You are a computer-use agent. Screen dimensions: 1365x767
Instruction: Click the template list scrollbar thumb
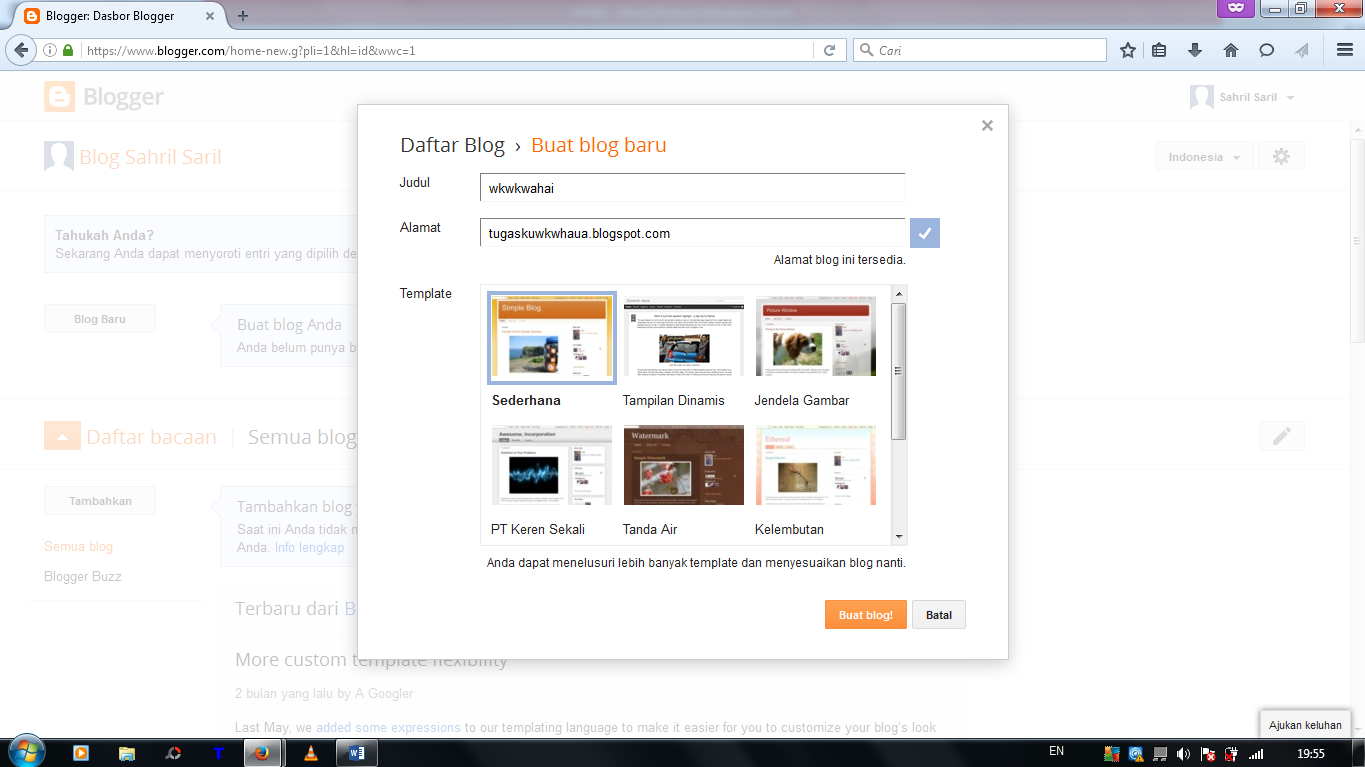tap(899, 371)
